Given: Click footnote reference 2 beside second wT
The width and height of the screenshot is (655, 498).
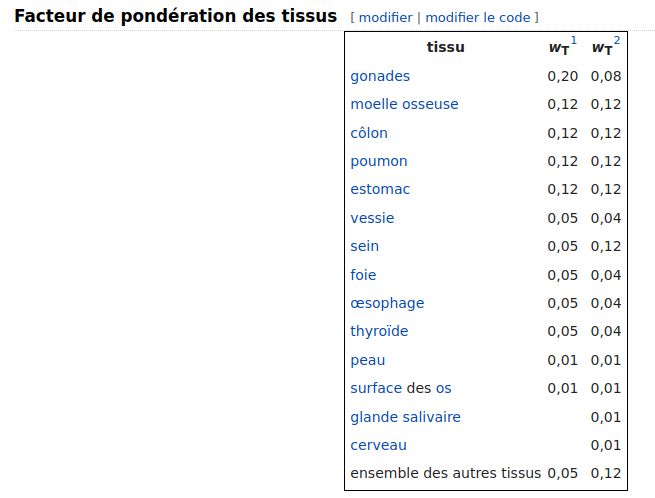Looking at the screenshot, I should 617,40.
